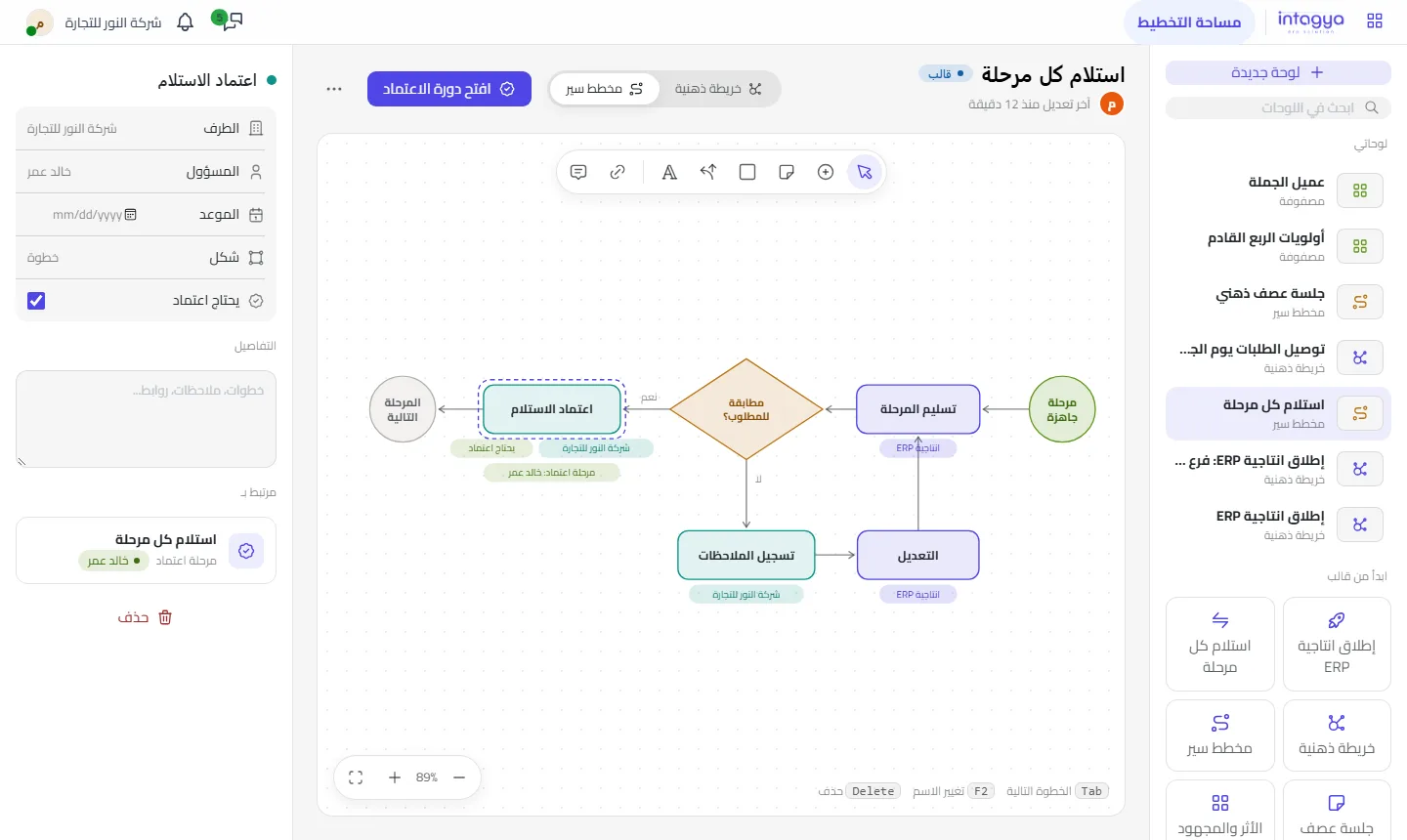The width and height of the screenshot is (1407, 840).
Task: Click the add node plus-circle tool
Action: pos(826,172)
